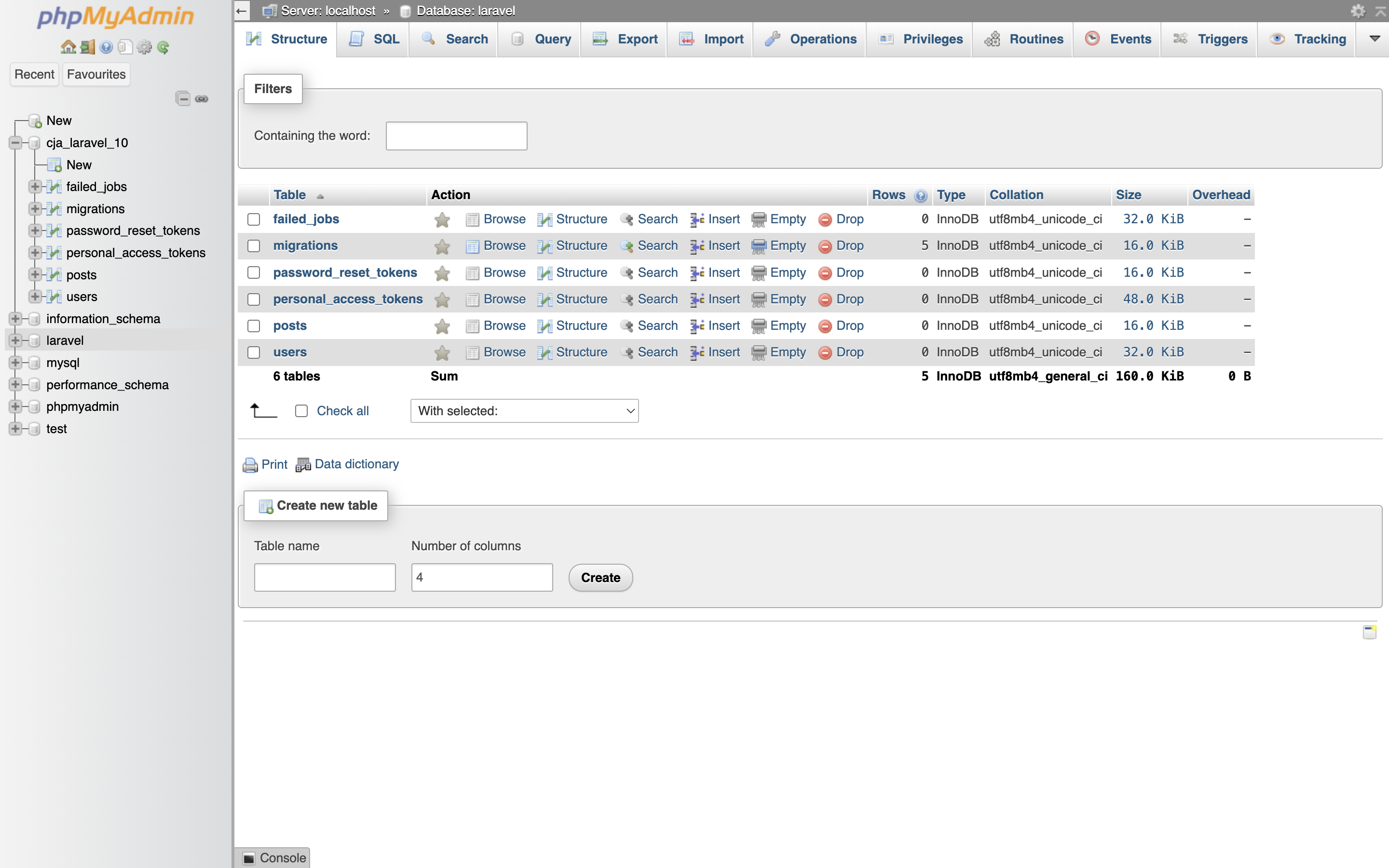Expand the mysql database node

coord(15,363)
